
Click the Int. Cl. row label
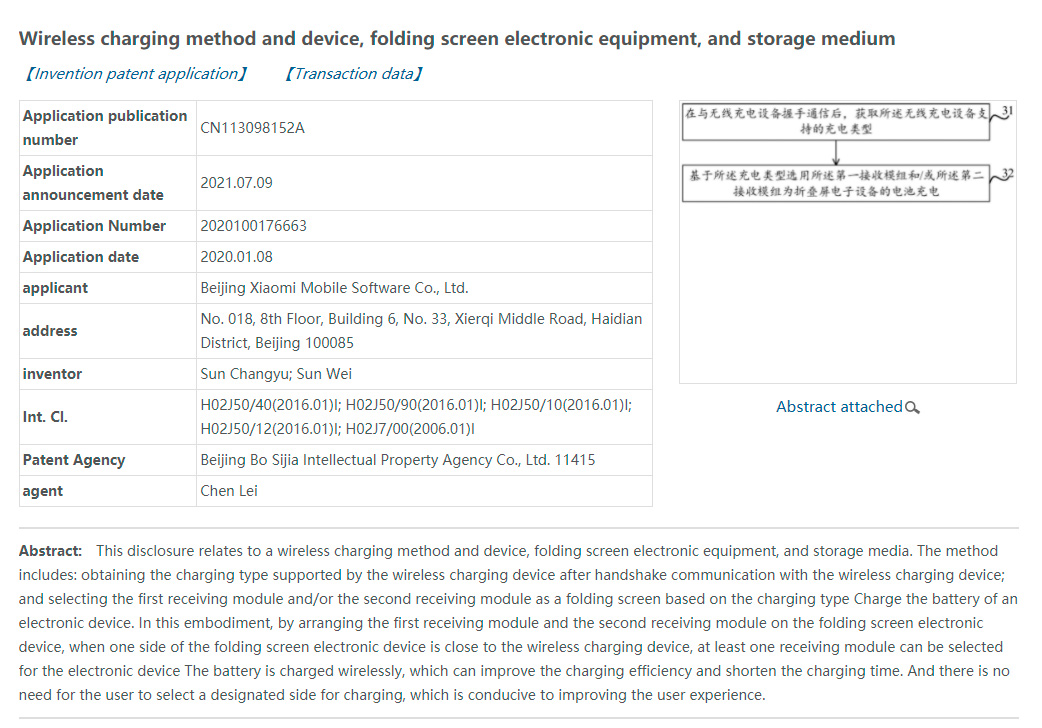[x=45, y=417]
